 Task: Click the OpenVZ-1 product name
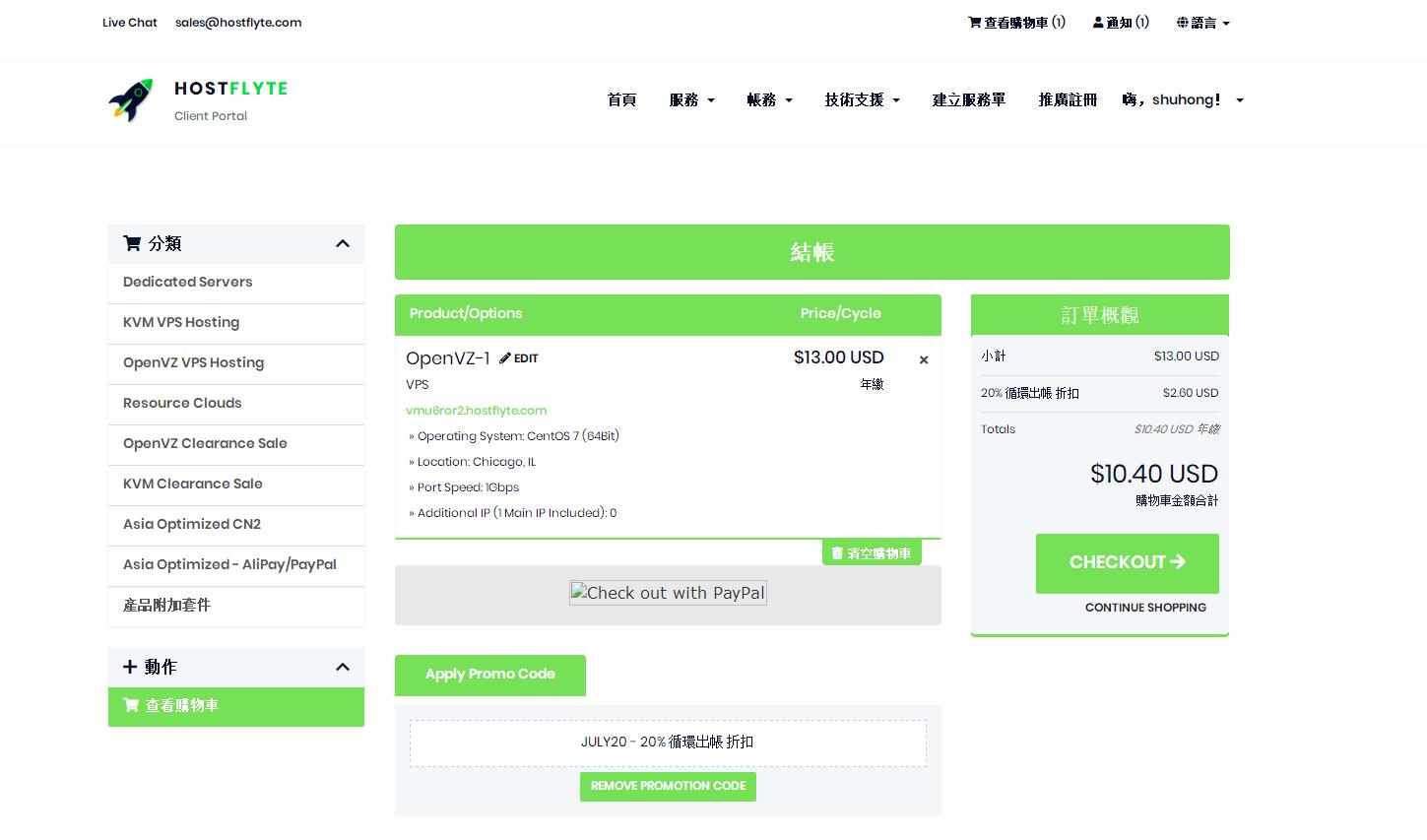448,358
